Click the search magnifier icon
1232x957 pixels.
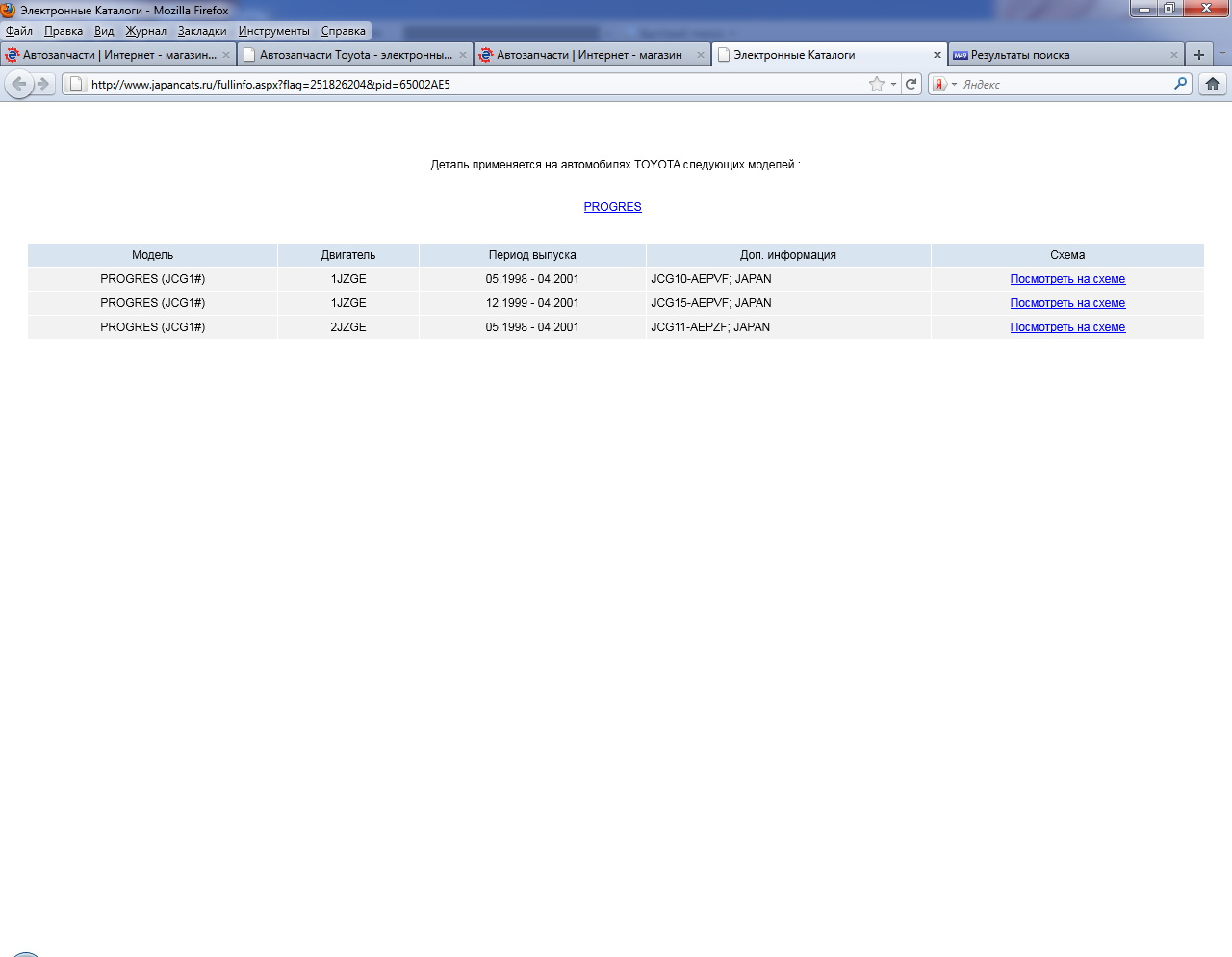1180,85
